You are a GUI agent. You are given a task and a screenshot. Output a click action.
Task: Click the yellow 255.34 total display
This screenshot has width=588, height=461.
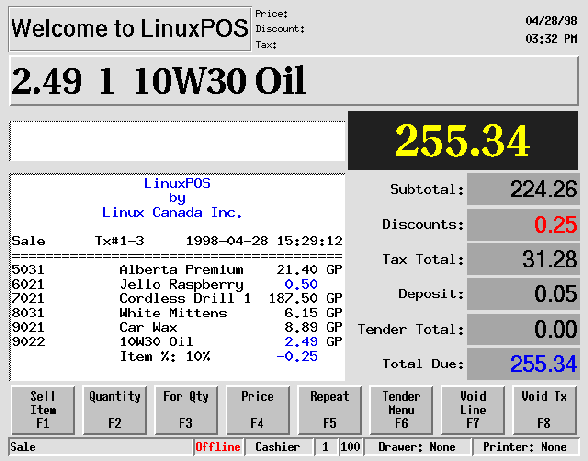pyautogui.click(x=463, y=141)
